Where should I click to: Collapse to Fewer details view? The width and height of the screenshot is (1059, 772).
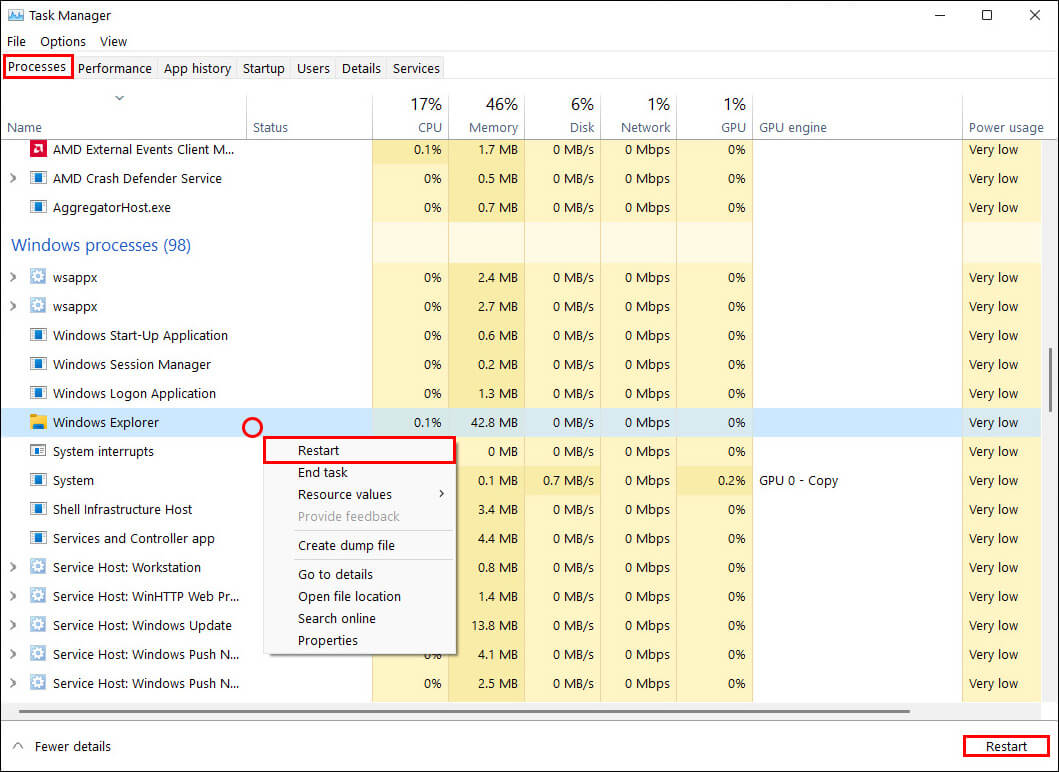point(61,746)
